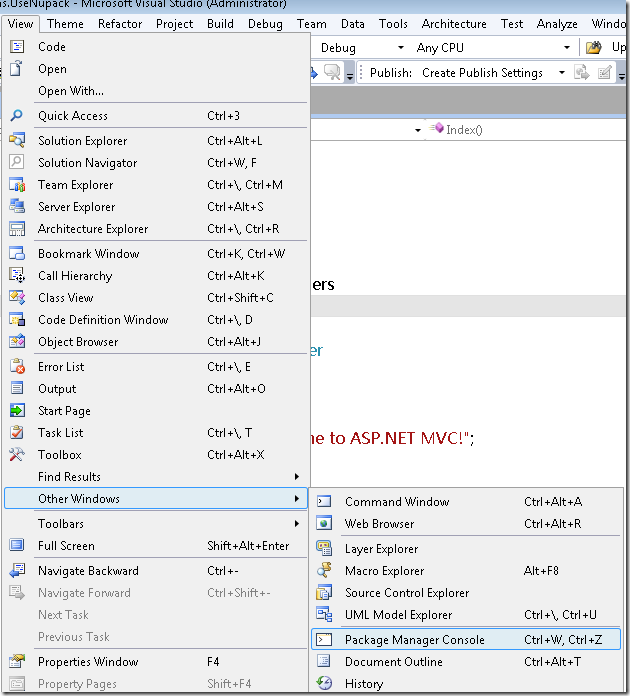Click the Solution Navigator icon

click(17, 162)
